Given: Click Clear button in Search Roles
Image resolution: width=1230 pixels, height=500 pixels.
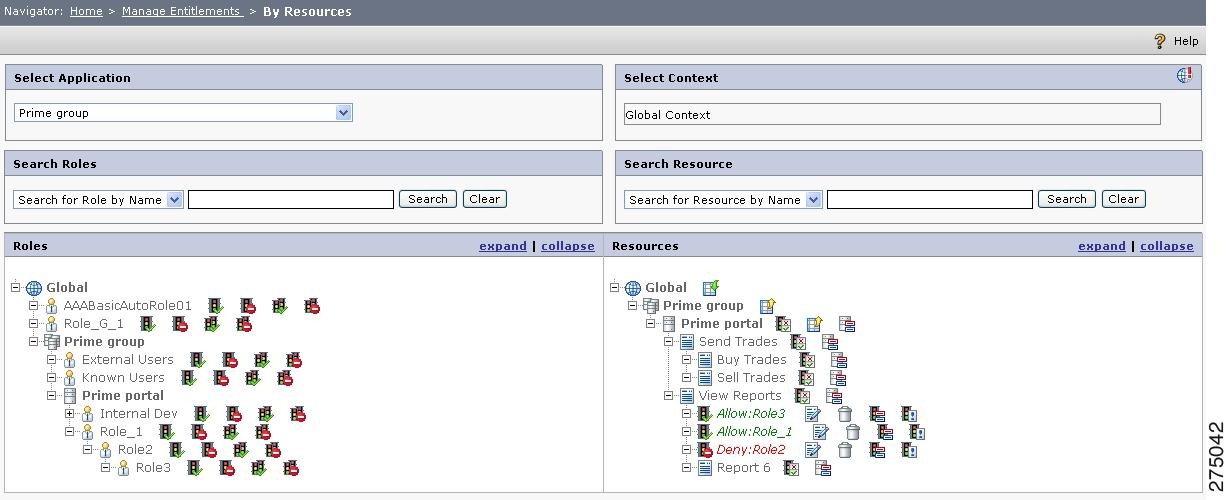Looking at the screenshot, I should click(x=485, y=199).
